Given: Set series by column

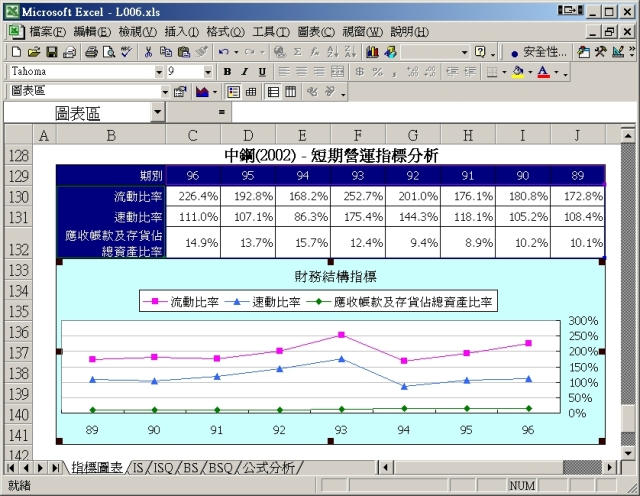Looking at the screenshot, I should pos(291,92).
